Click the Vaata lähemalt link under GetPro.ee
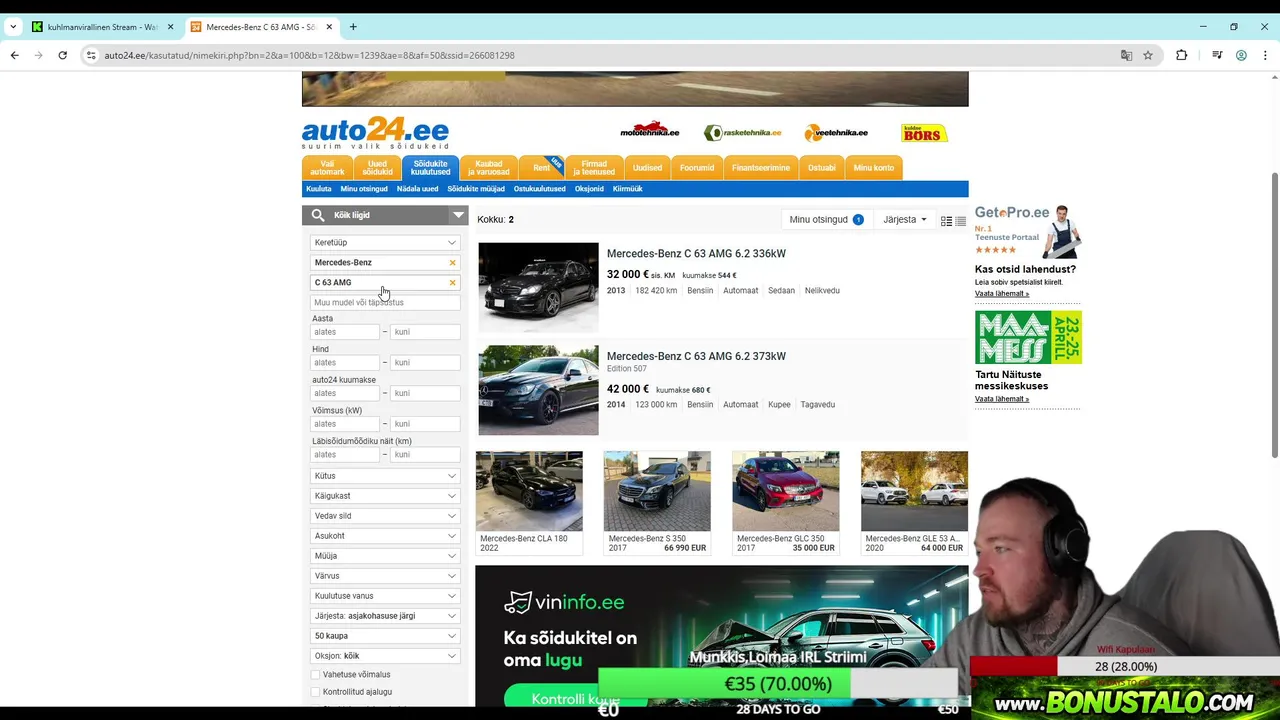The height and width of the screenshot is (720, 1280). tap(1002, 294)
